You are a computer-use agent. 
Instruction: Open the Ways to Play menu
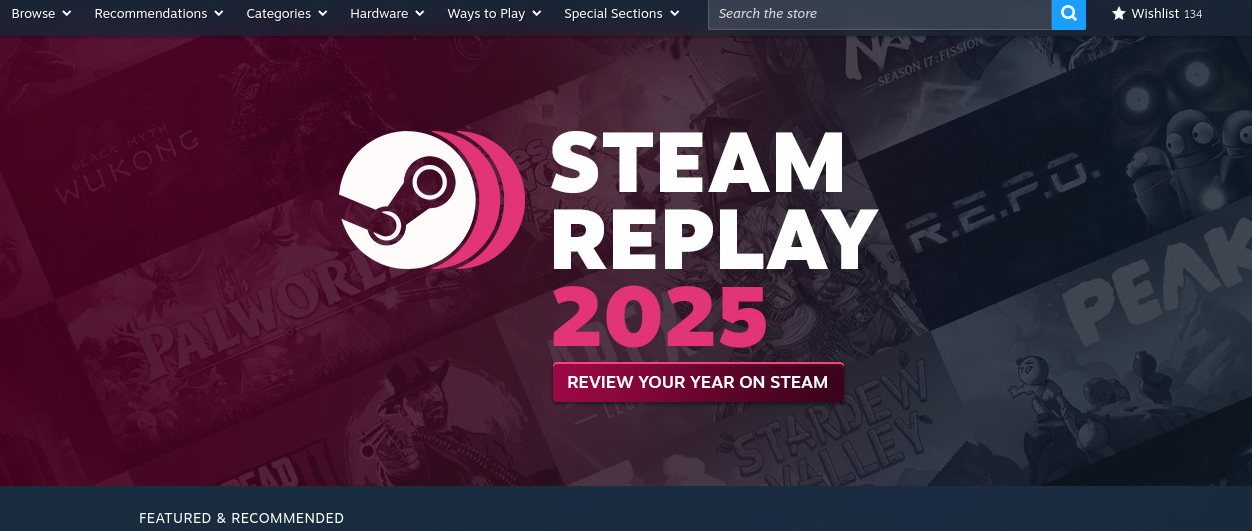494,14
